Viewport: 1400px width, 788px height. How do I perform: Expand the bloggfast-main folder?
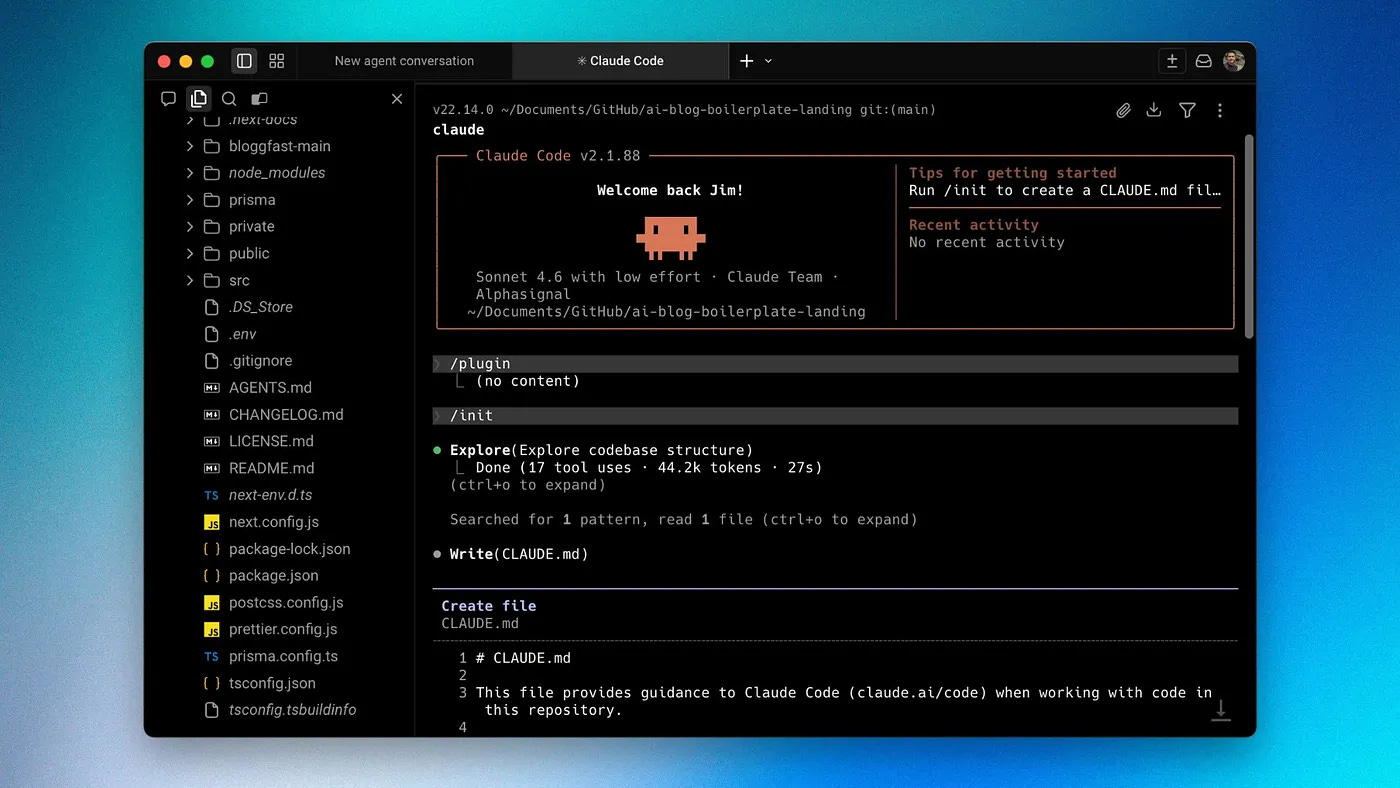click(x=190, y=146)
